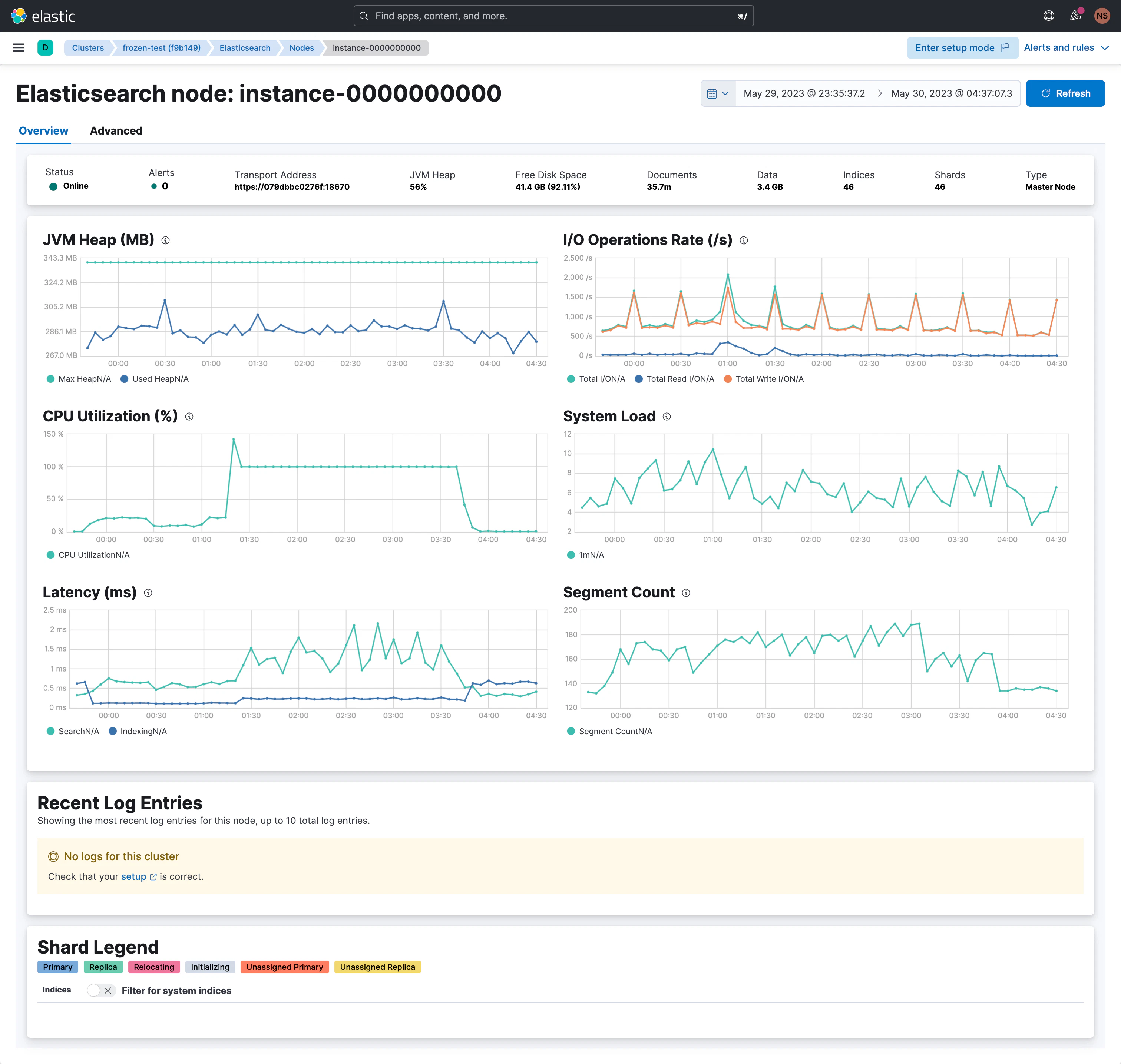Click the System Load info icon

667,417
